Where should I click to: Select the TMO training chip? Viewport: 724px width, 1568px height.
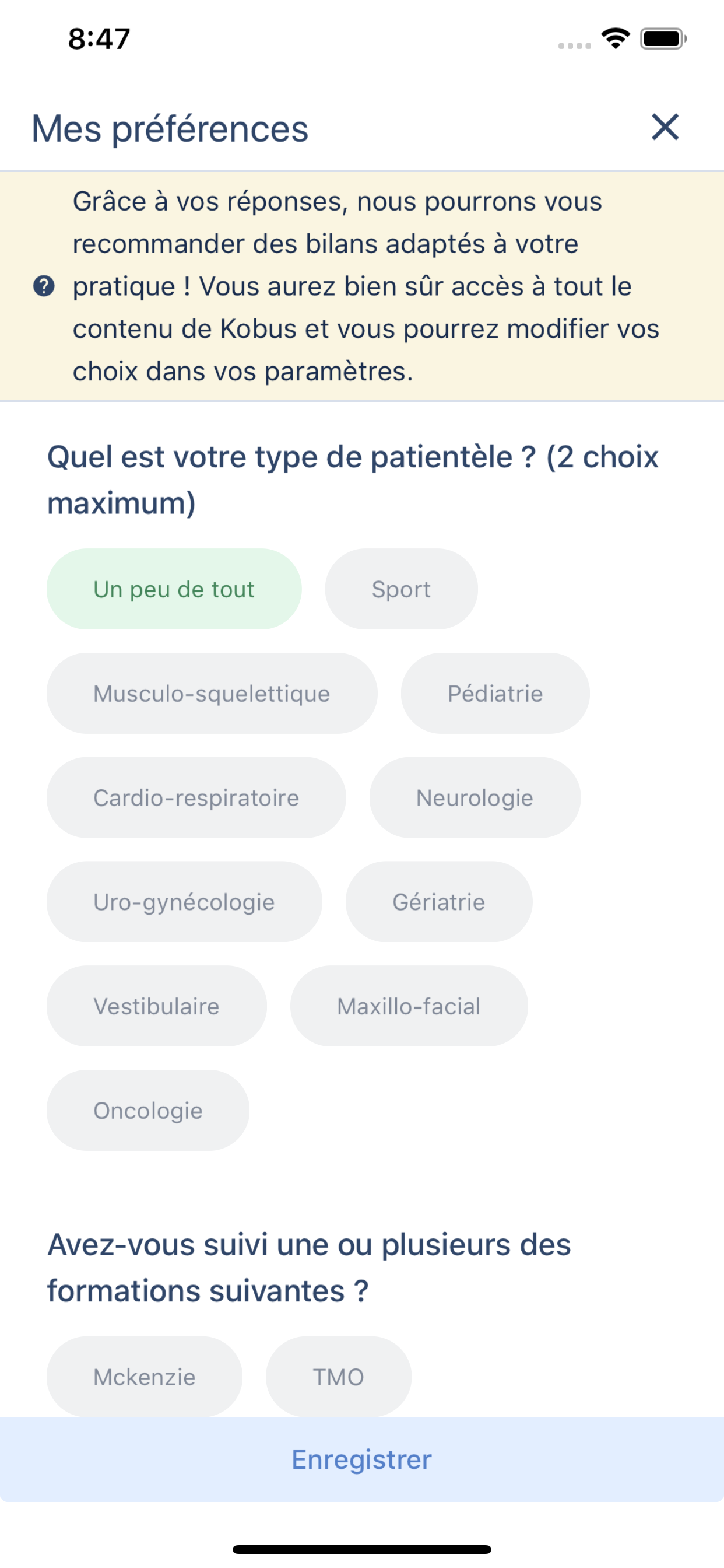338,1376
